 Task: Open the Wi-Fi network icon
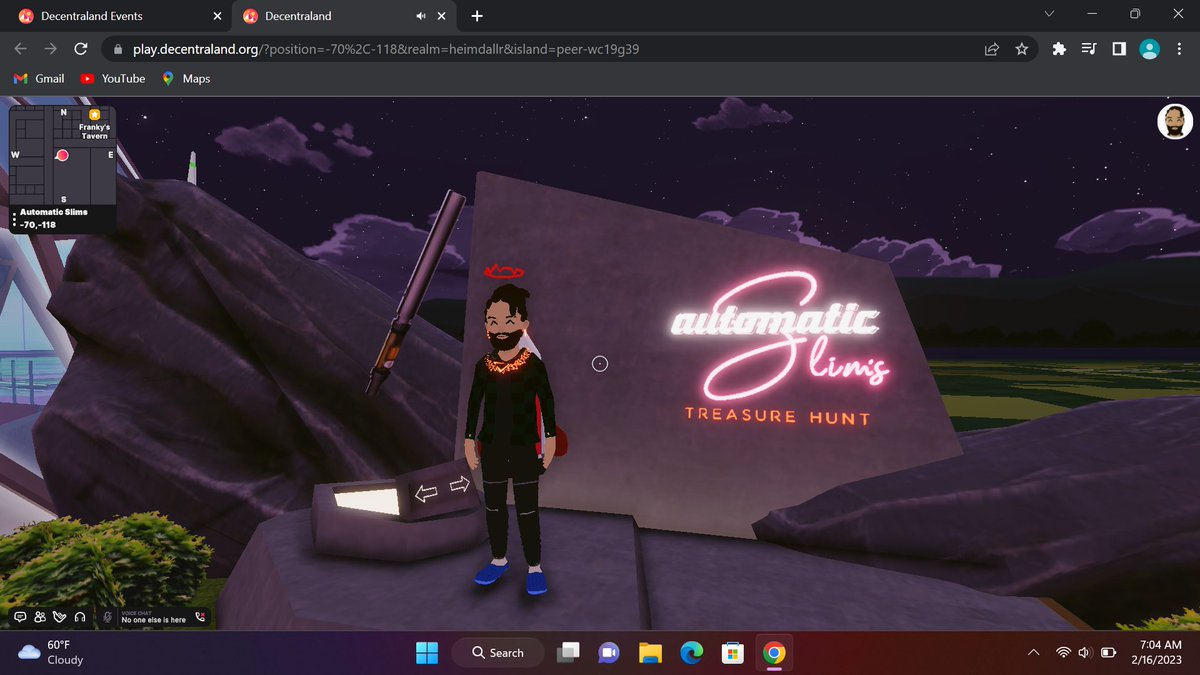tap(1063, 653)
